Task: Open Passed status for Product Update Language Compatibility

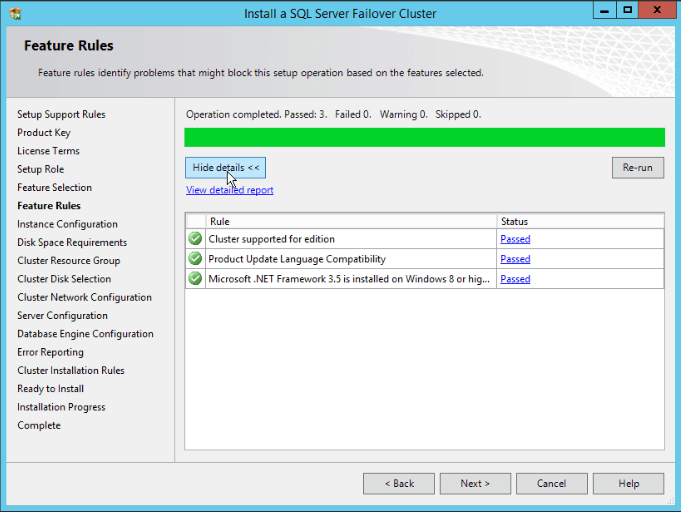Action: [515, 259]
